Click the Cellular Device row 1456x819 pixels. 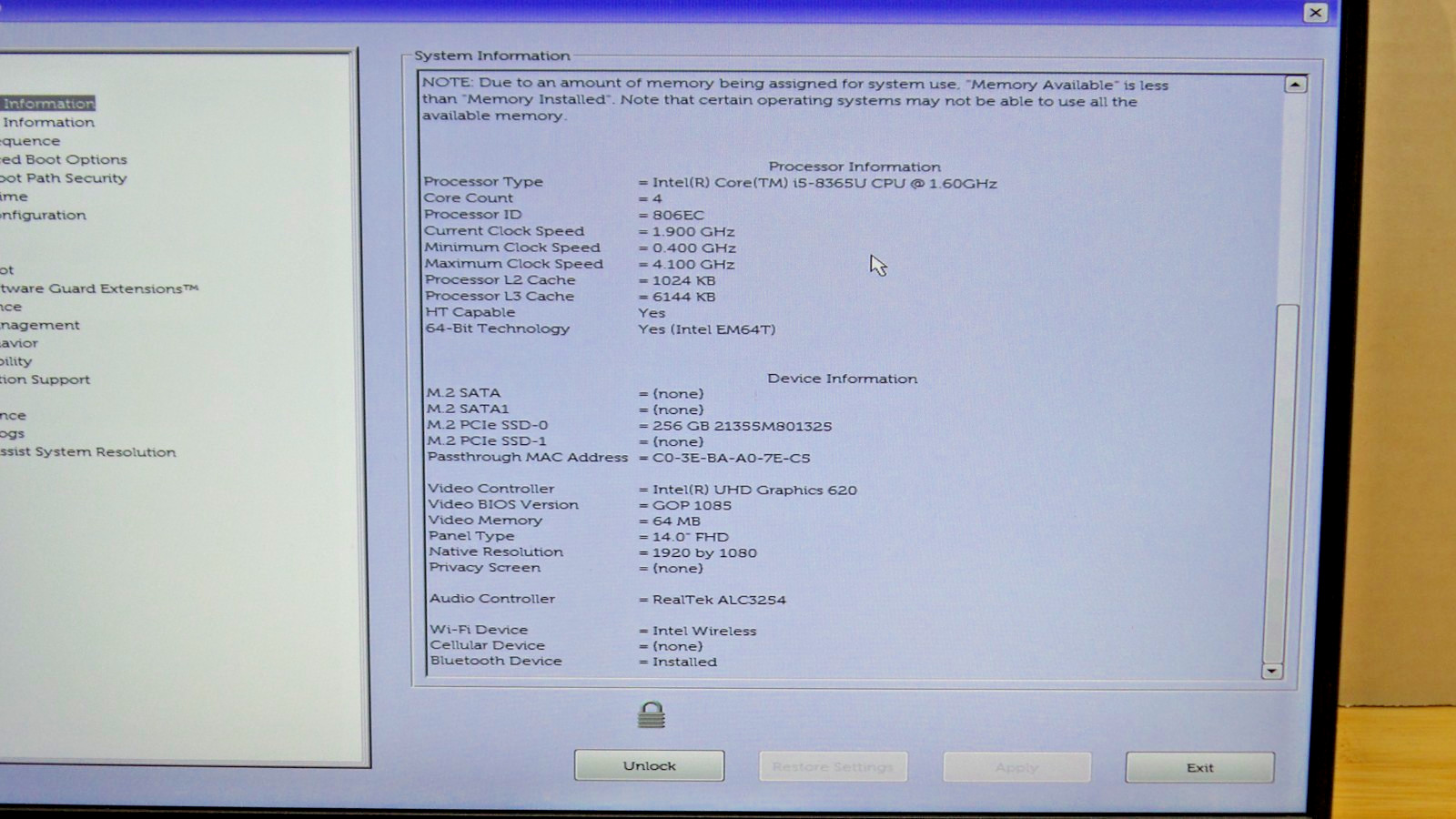(x=566, y=645)
